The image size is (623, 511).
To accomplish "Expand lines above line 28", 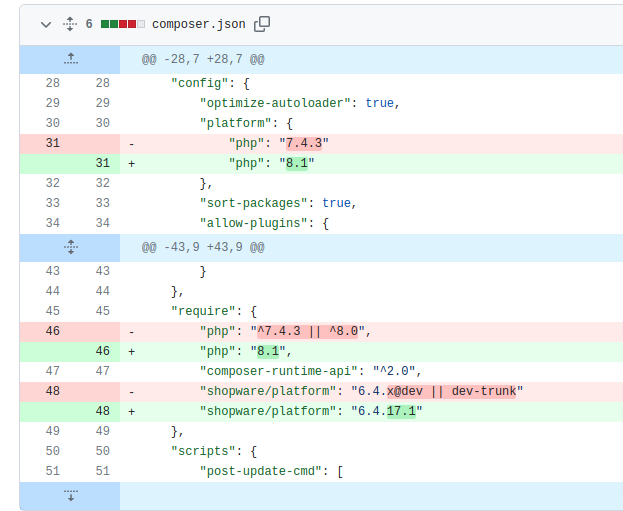I will [70, 60].
